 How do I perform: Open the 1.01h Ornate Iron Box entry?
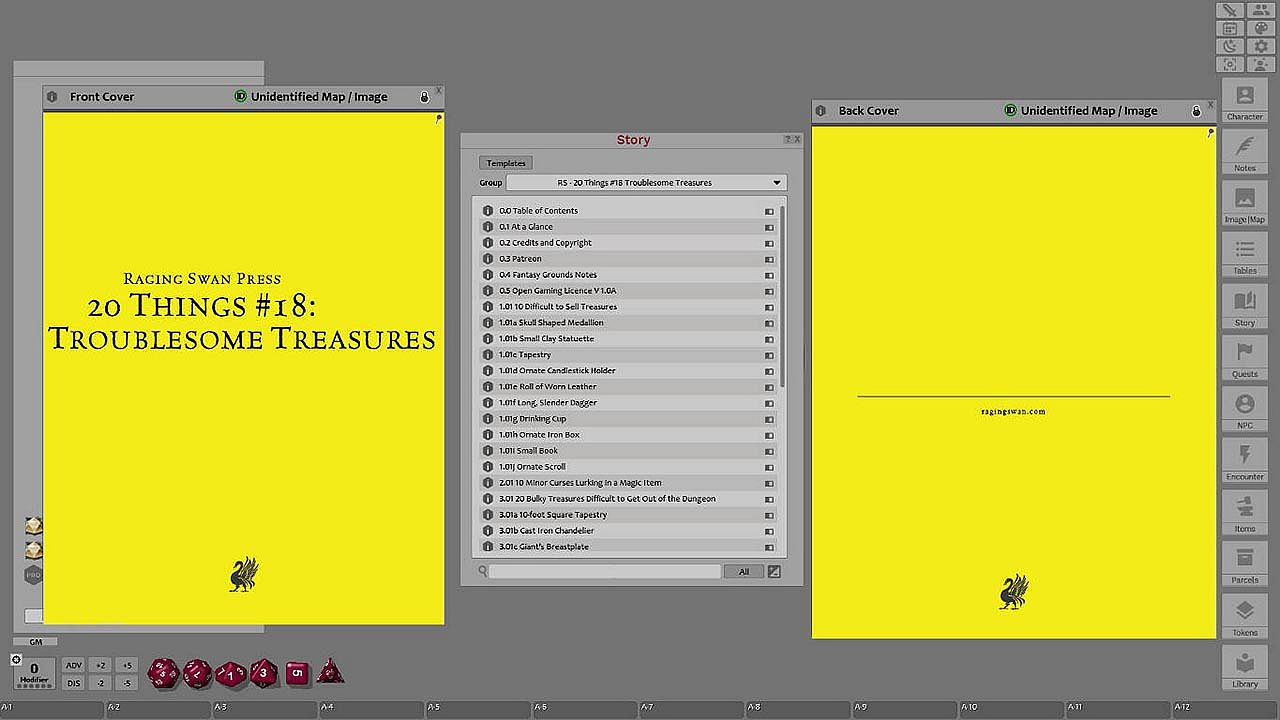click(629, 435)
